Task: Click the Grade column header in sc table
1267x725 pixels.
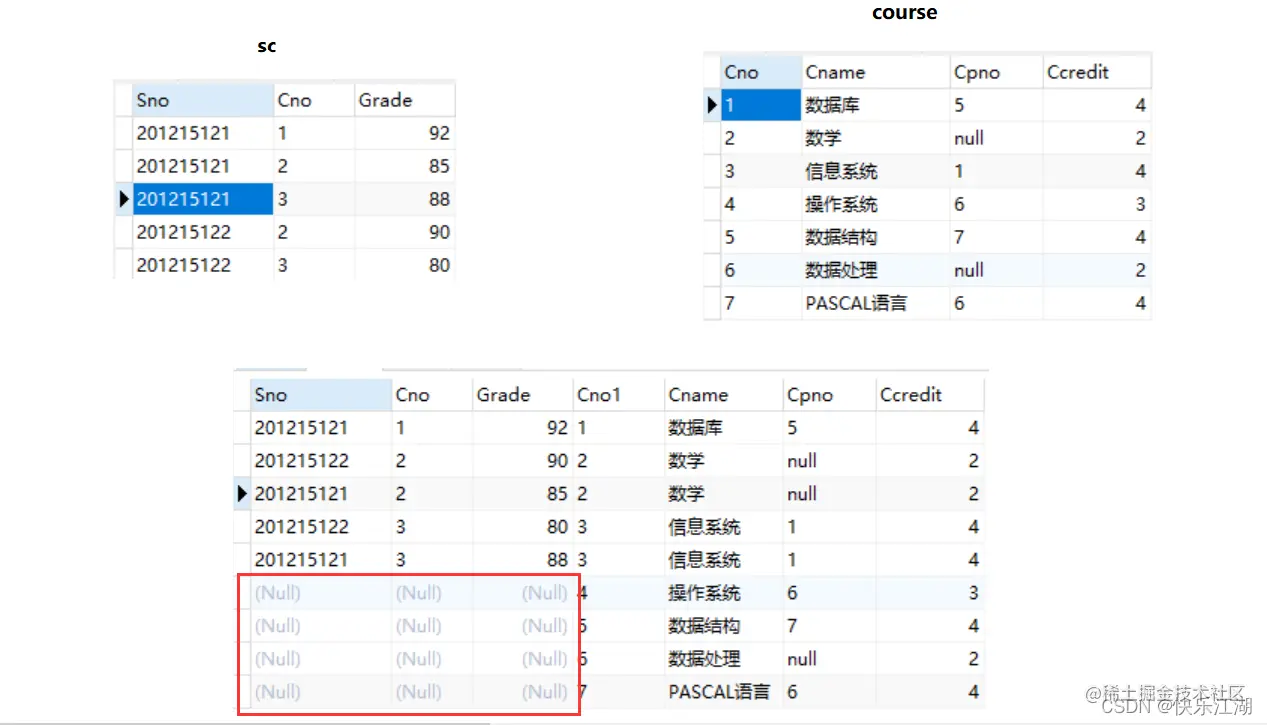Action: pos(405,100)
